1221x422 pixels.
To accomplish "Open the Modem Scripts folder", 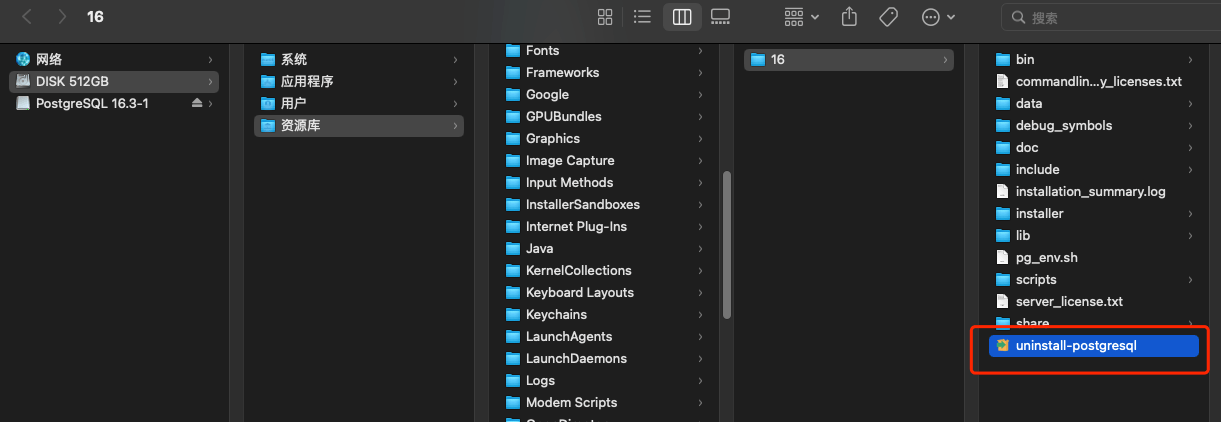I will point(604,403).
